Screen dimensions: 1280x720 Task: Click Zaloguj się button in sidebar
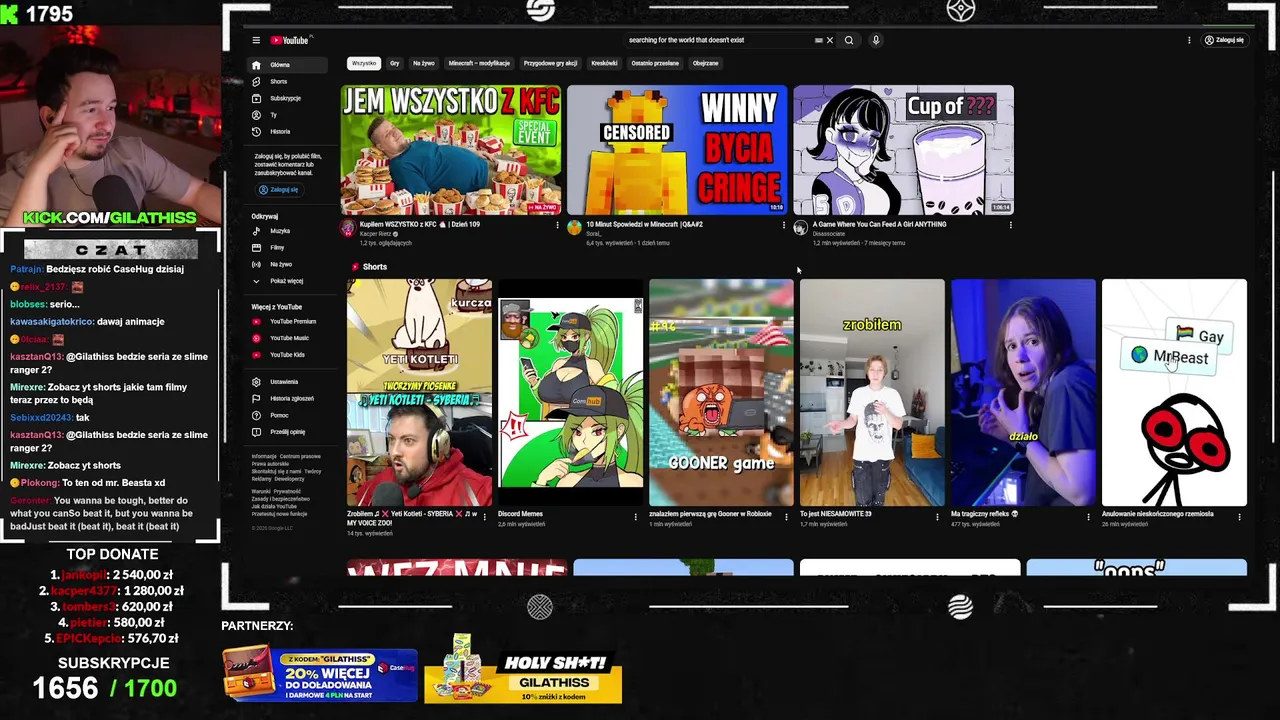pos(278,189)
